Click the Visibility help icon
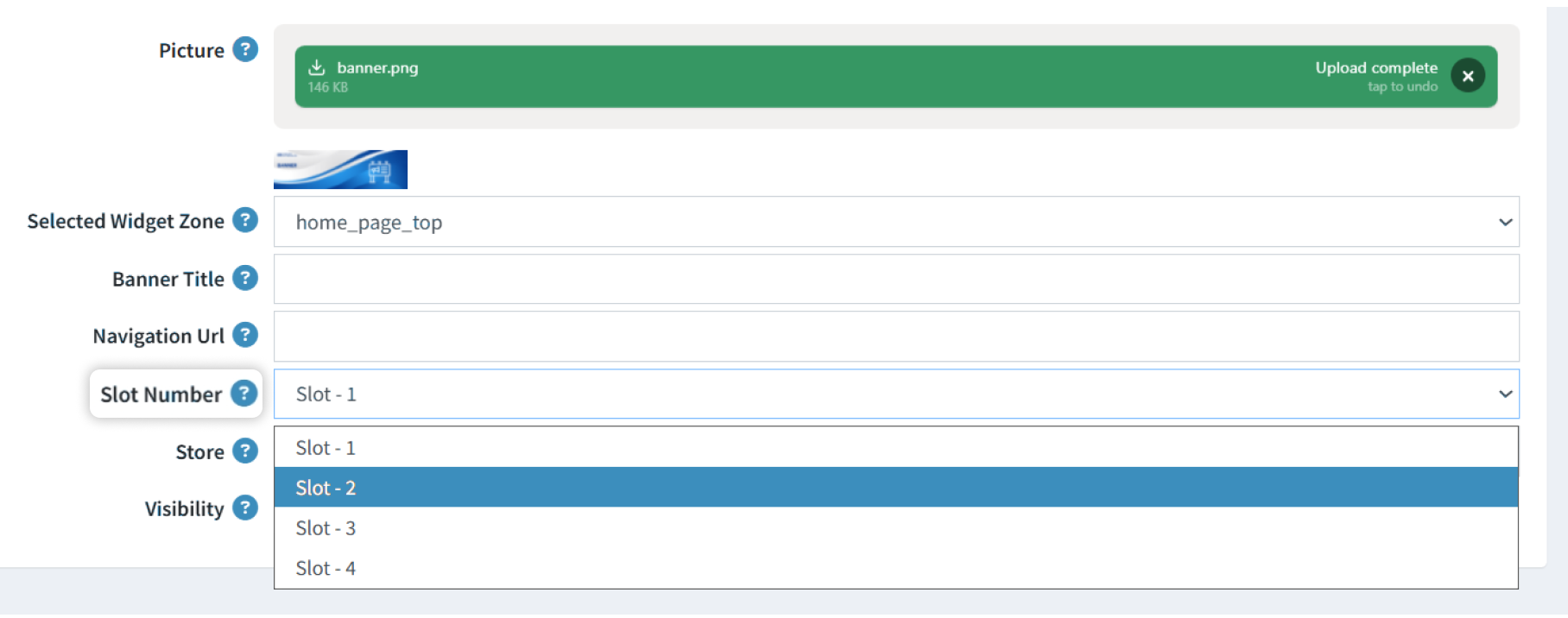 (x=245, y=508)
